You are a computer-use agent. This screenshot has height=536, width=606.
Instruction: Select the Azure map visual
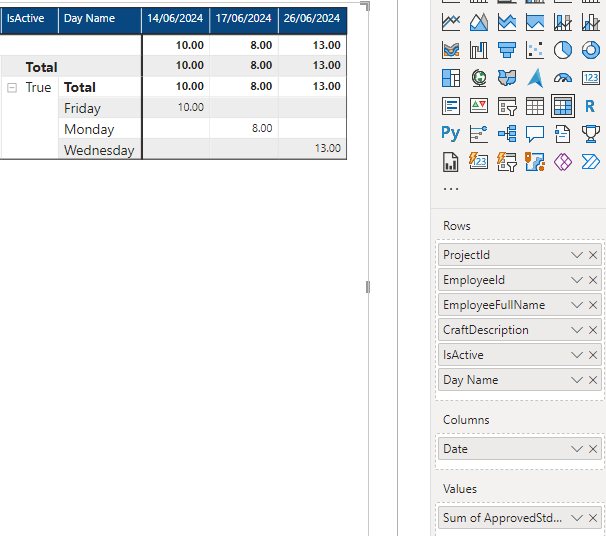tap(535, 78)
